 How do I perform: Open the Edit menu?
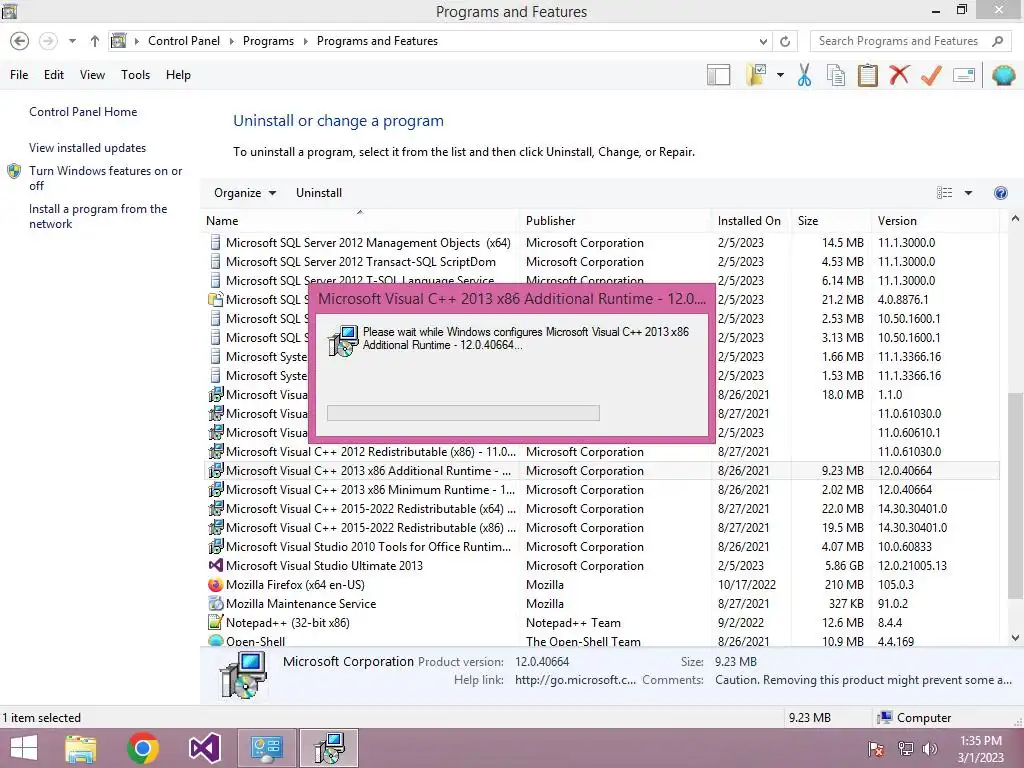pos(54,75)
